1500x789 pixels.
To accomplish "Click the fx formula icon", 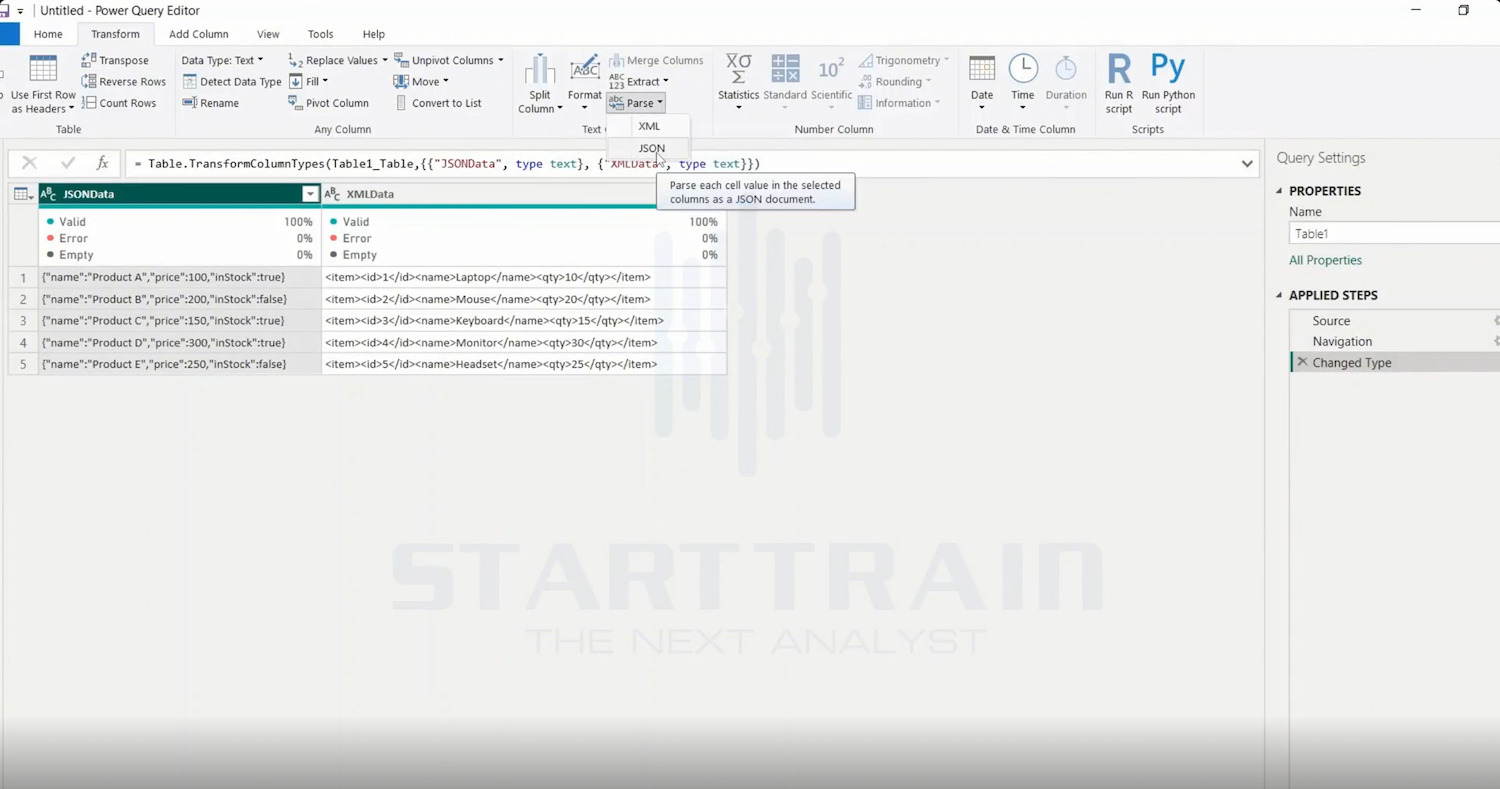I will tap(102, 163).
